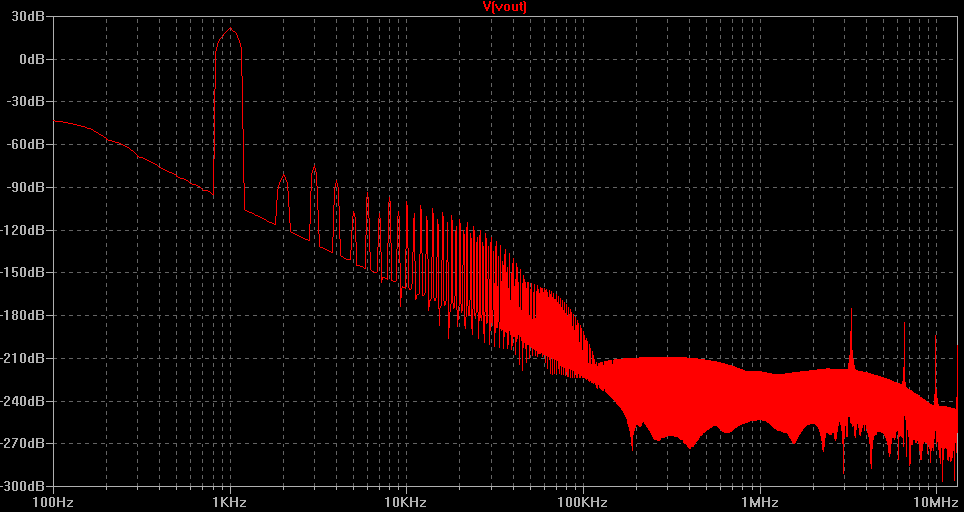The image size is (964, 512).
Task: Click the -180dB y-axis label
Action: pos(22,315)
